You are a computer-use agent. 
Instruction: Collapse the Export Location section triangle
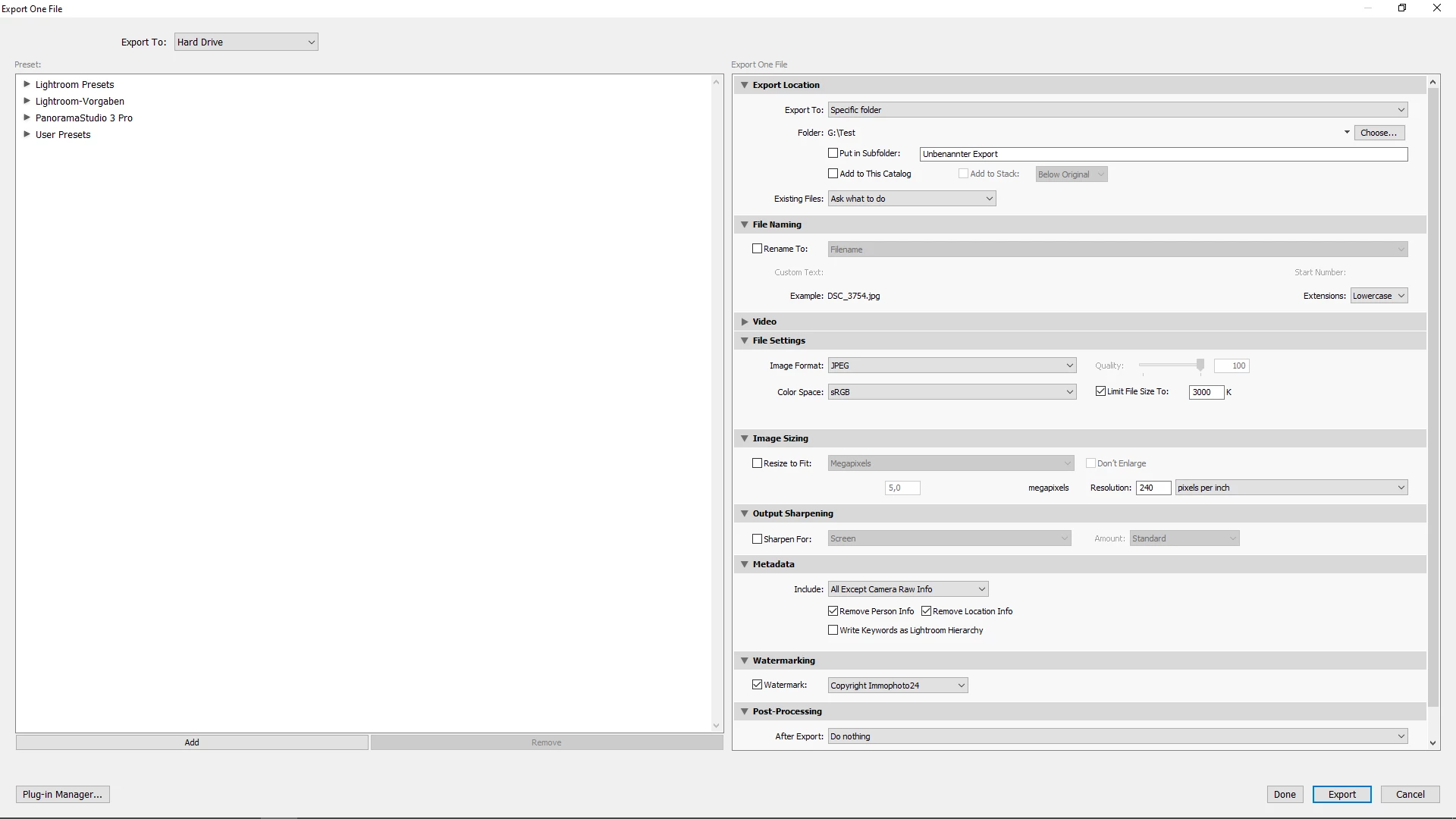point(744,85)
